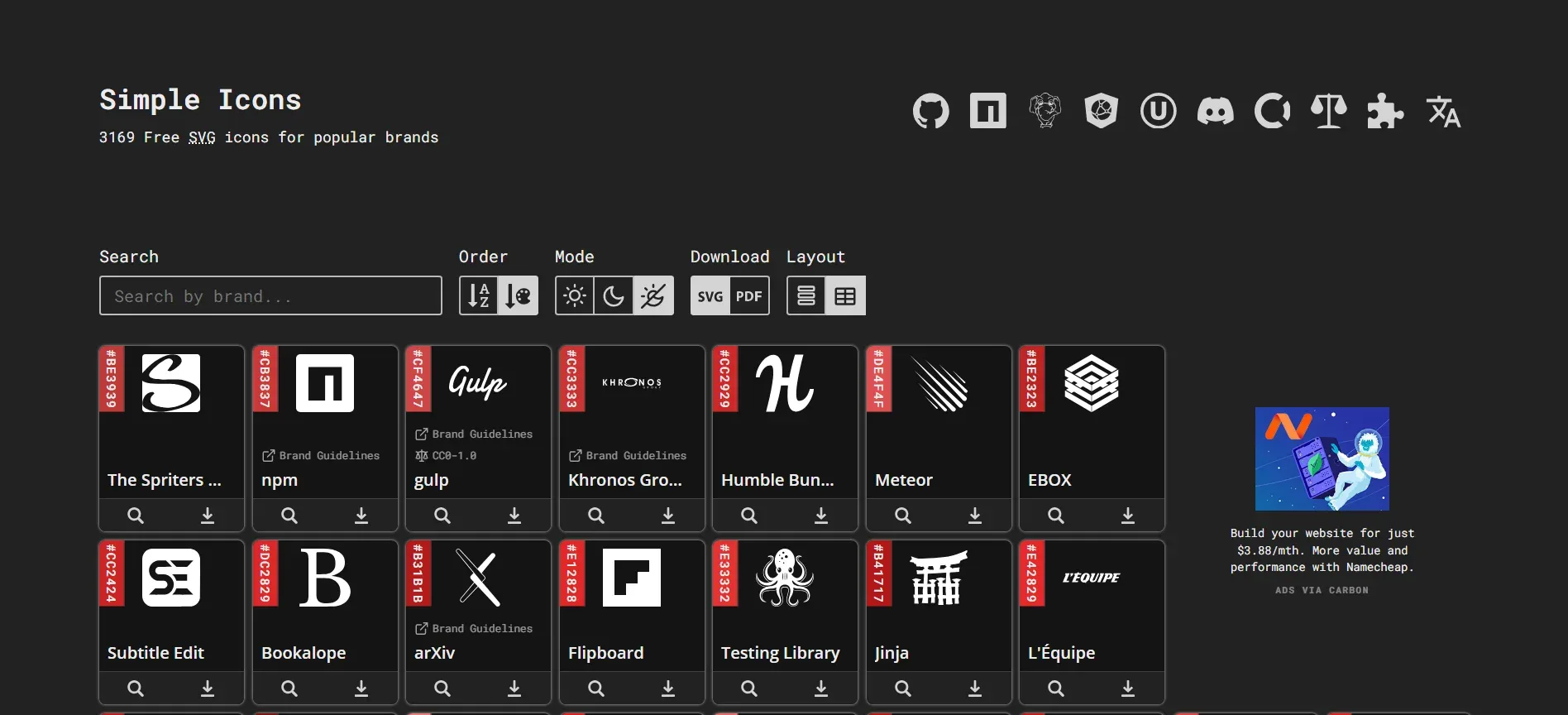Open the Packagist icon in header
Viewport: 1568px width, 715px height.
(x=1045, y=111)
